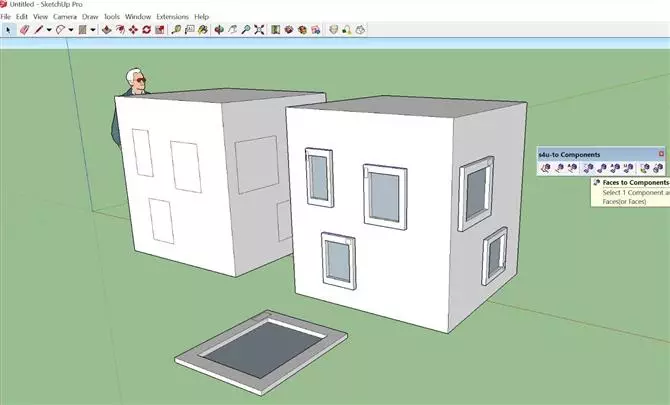670x405 pixels.
Task: Click the Zoom Extents icon
Action: (259, 30)
